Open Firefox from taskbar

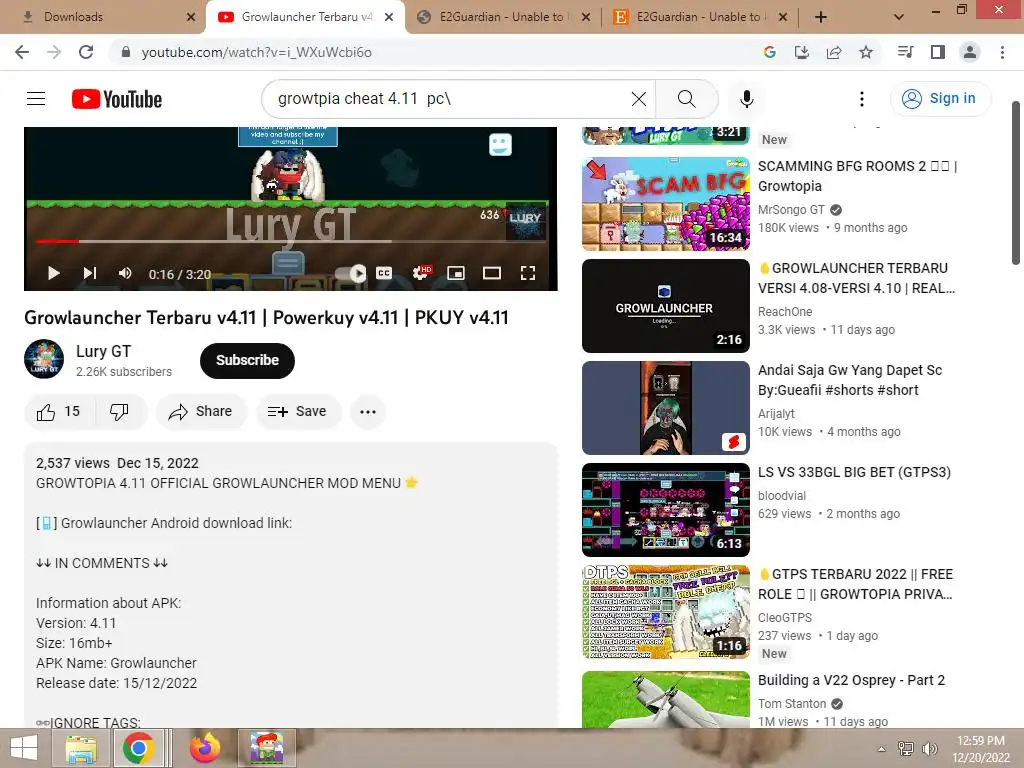click(204, 748)
